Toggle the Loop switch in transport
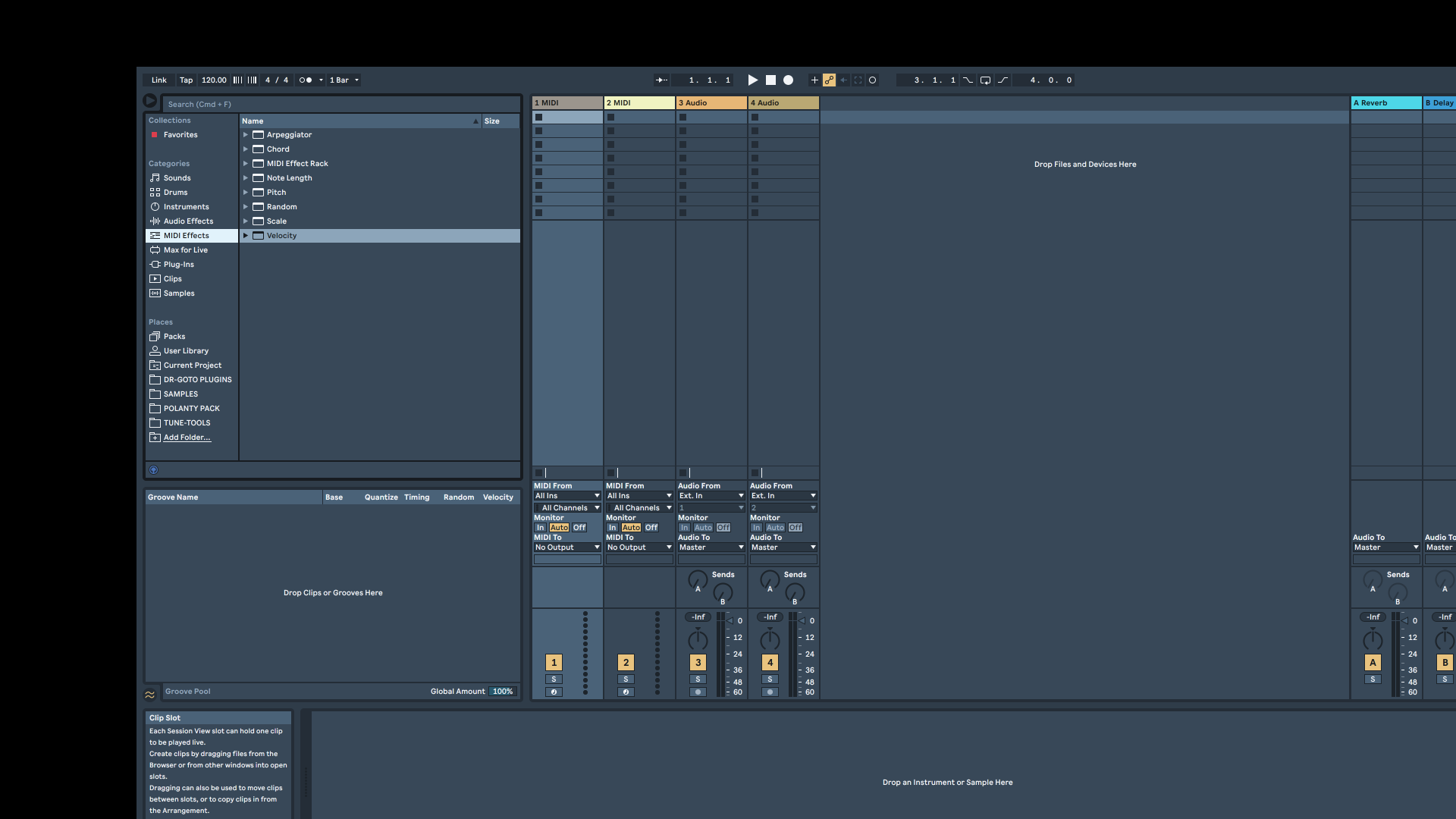Image resolution: width=1456 pixels, height=819 pixels. pos(985,80)
